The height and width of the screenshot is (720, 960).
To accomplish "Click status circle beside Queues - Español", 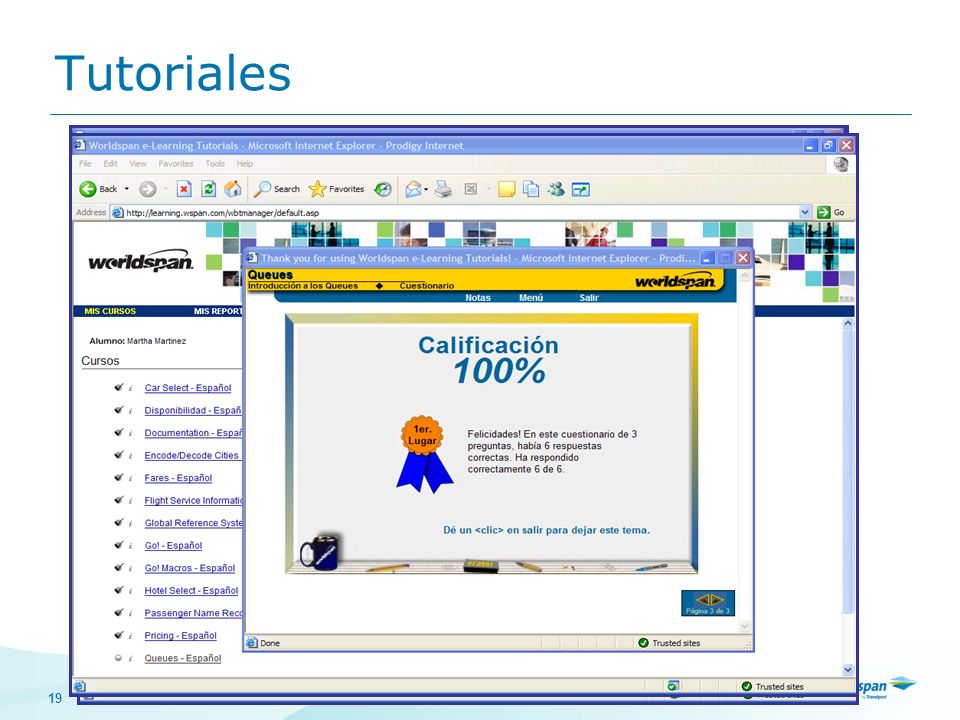I will (x=118, y=658).
